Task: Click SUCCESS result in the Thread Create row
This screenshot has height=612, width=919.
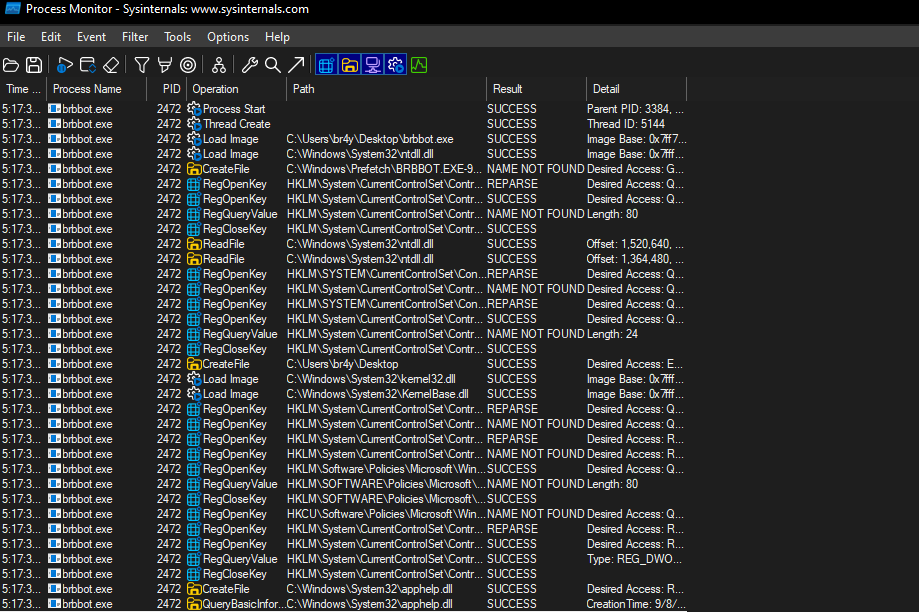Action: tap(512, 124)
